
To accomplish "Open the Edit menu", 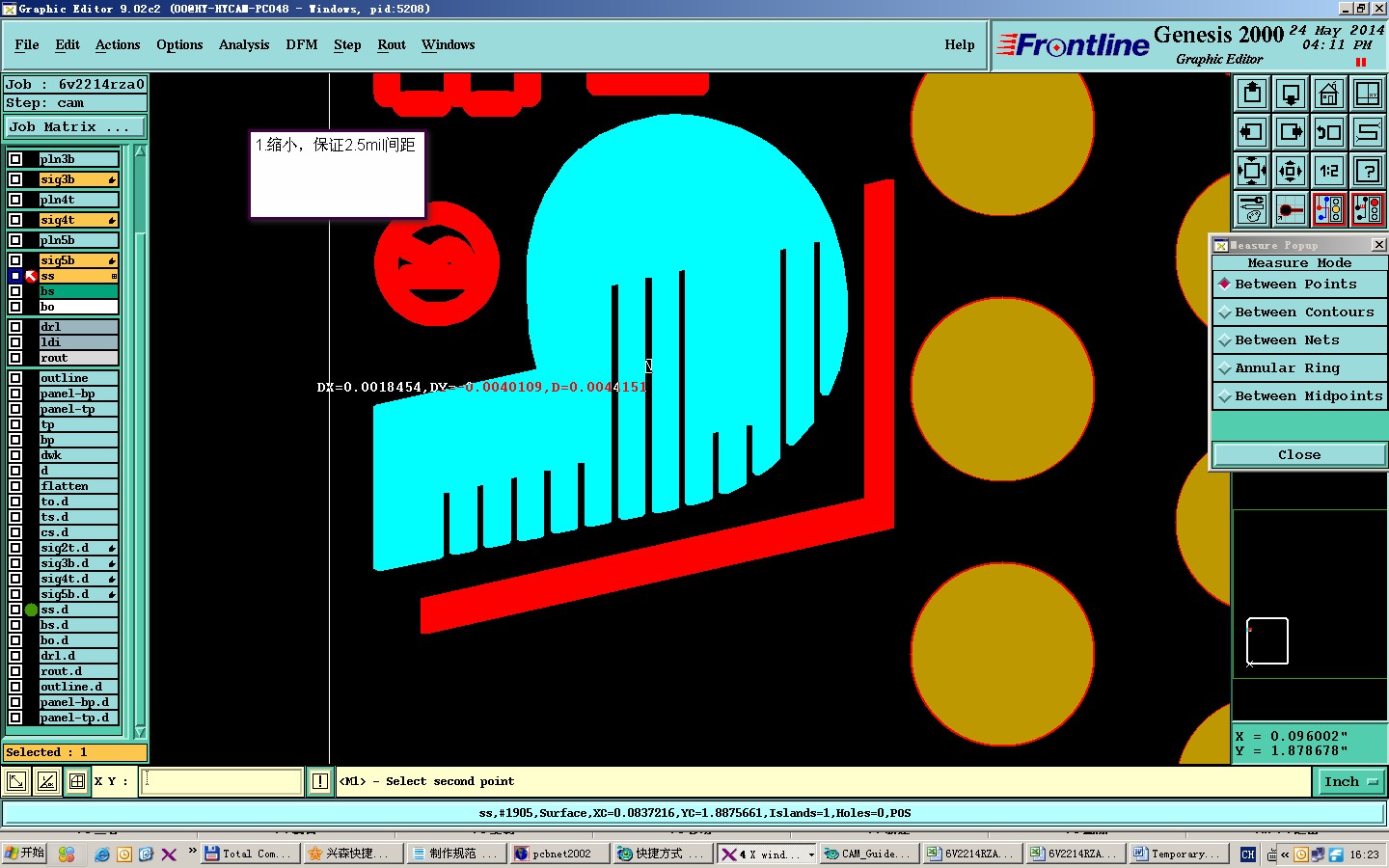I will pos(68,45).
